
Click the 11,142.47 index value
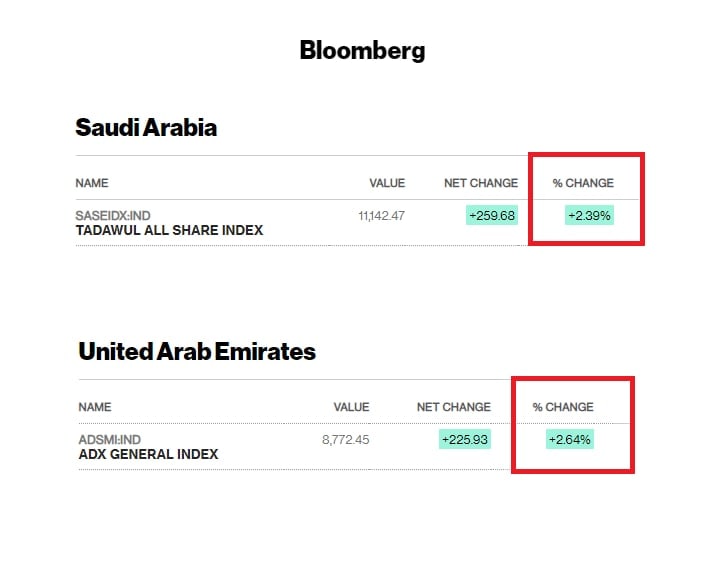coord(381,216)
